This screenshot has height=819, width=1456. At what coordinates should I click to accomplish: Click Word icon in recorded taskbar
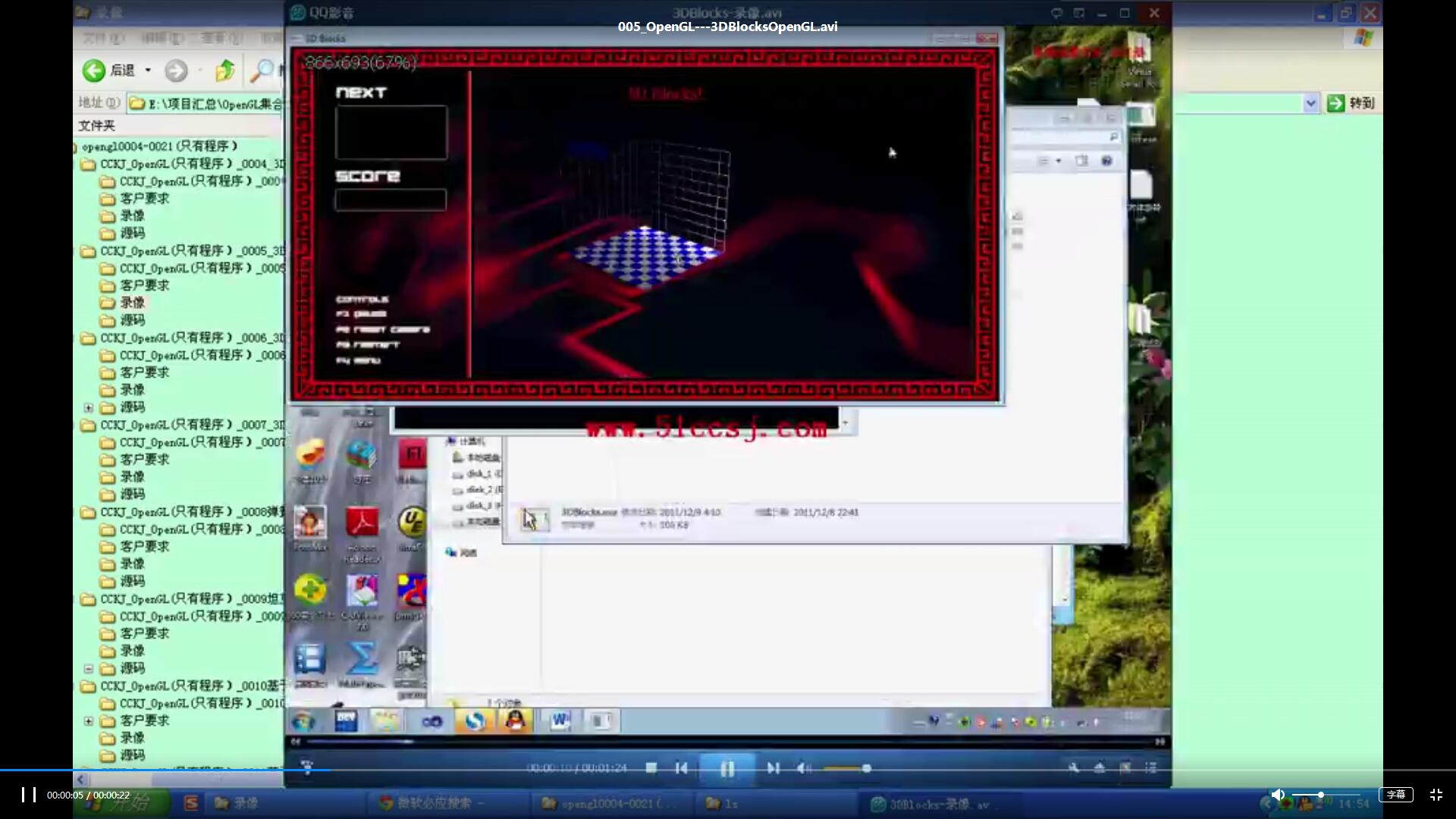tap(560, 720)
